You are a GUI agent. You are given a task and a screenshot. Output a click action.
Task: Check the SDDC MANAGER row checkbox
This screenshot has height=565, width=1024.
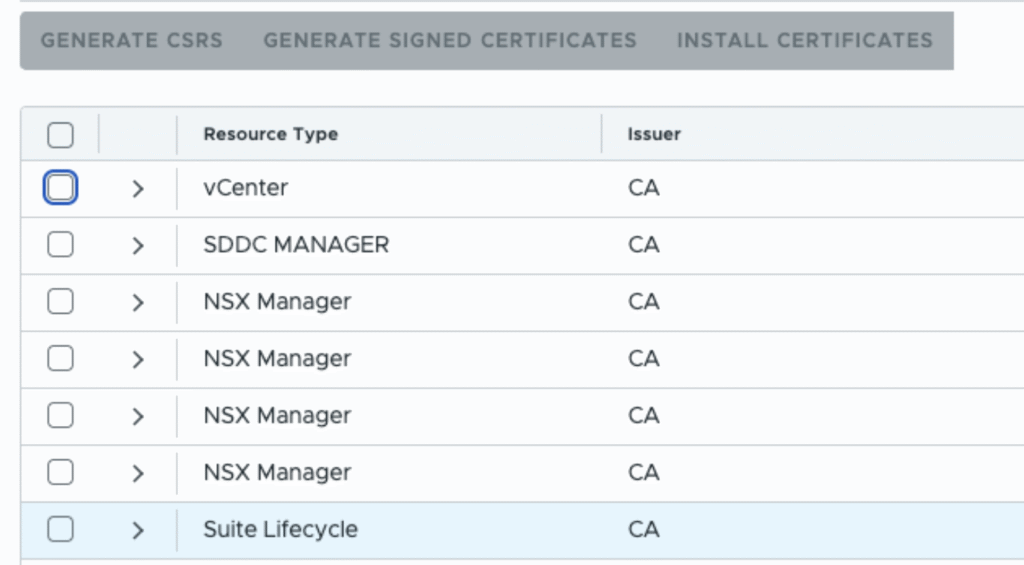[60, 245]
